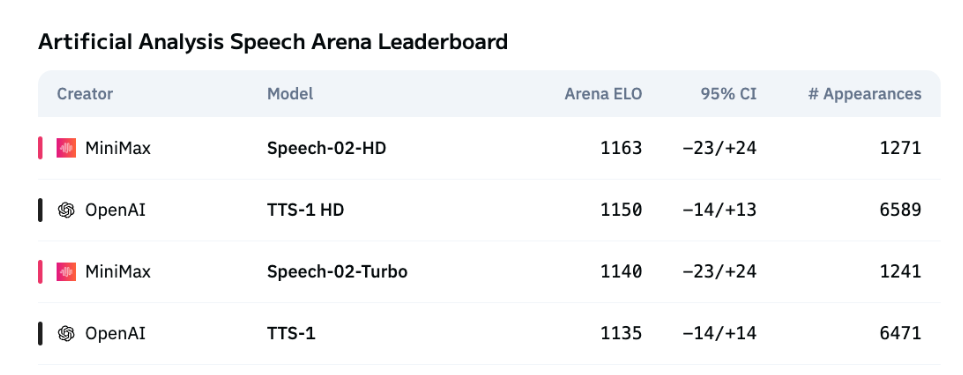Click the OpenAI logo in TTS-1 HD row

point(66,211)
